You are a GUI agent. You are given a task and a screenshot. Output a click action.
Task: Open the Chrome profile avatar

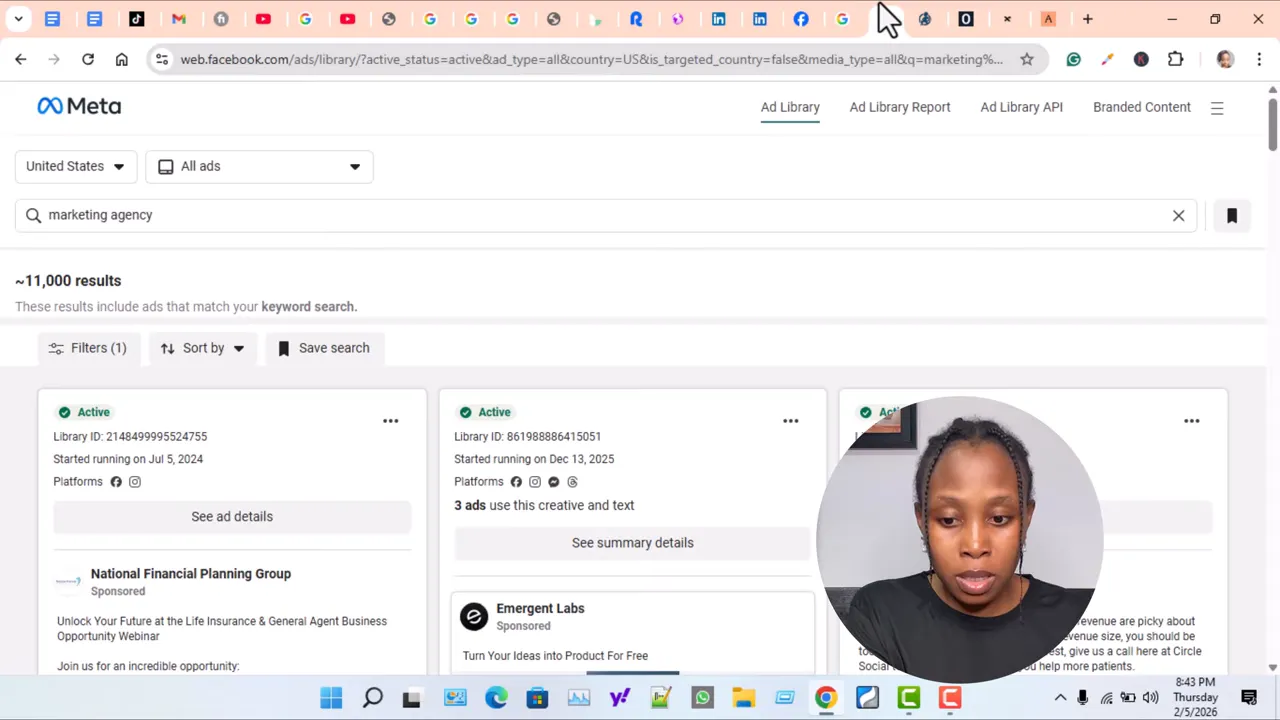1225,60
